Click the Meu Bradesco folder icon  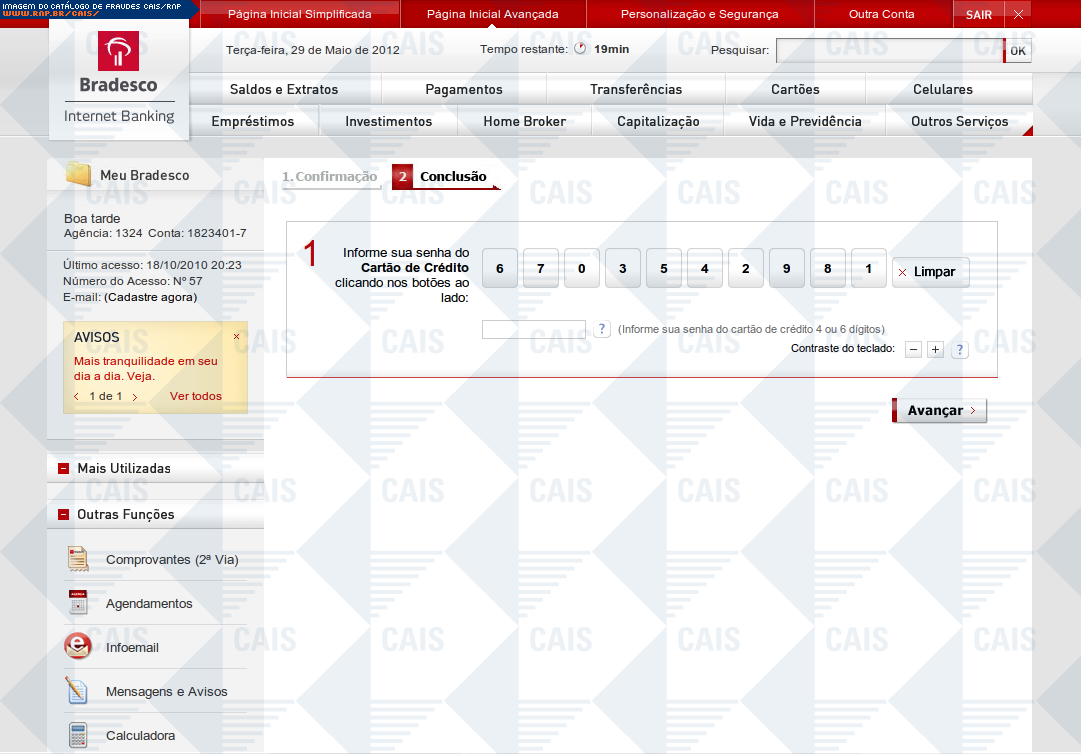coord(79,174)
